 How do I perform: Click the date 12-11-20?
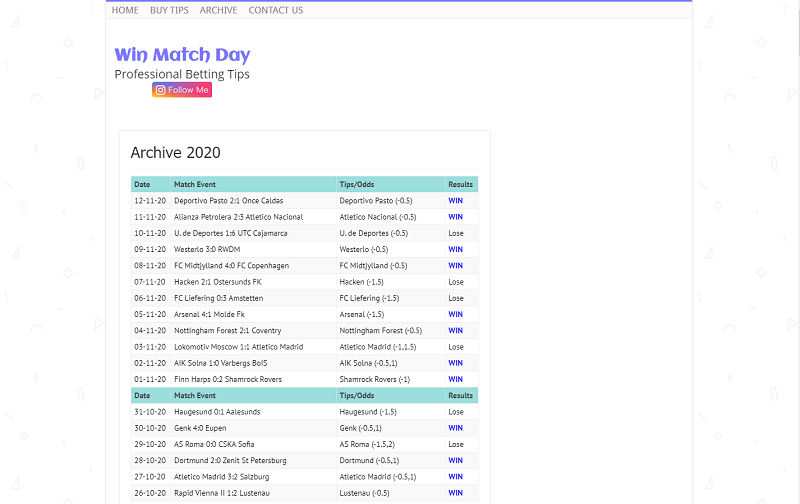(x=150, y=200)
